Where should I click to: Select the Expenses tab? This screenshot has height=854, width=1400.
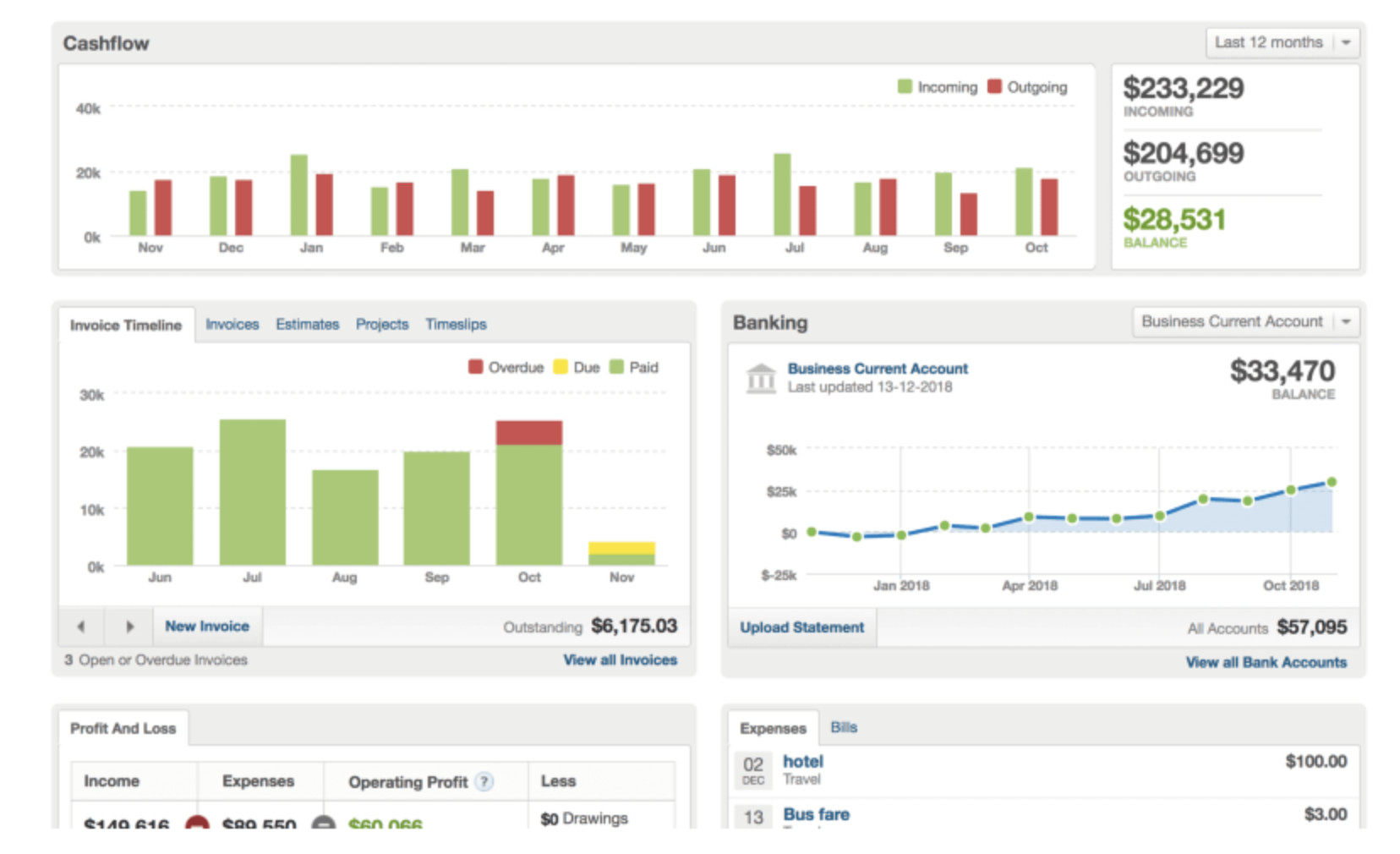[x=773, y=729]
